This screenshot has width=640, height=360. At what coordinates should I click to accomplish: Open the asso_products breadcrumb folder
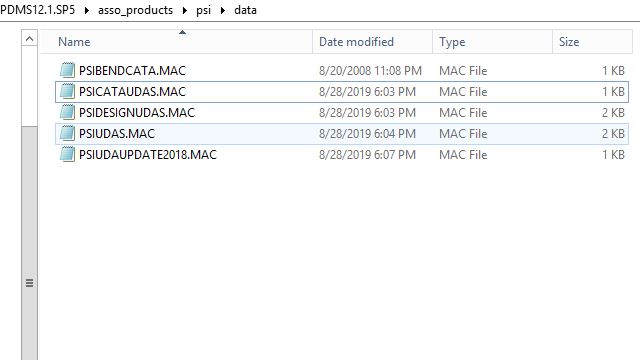click(x=136, y=10)
